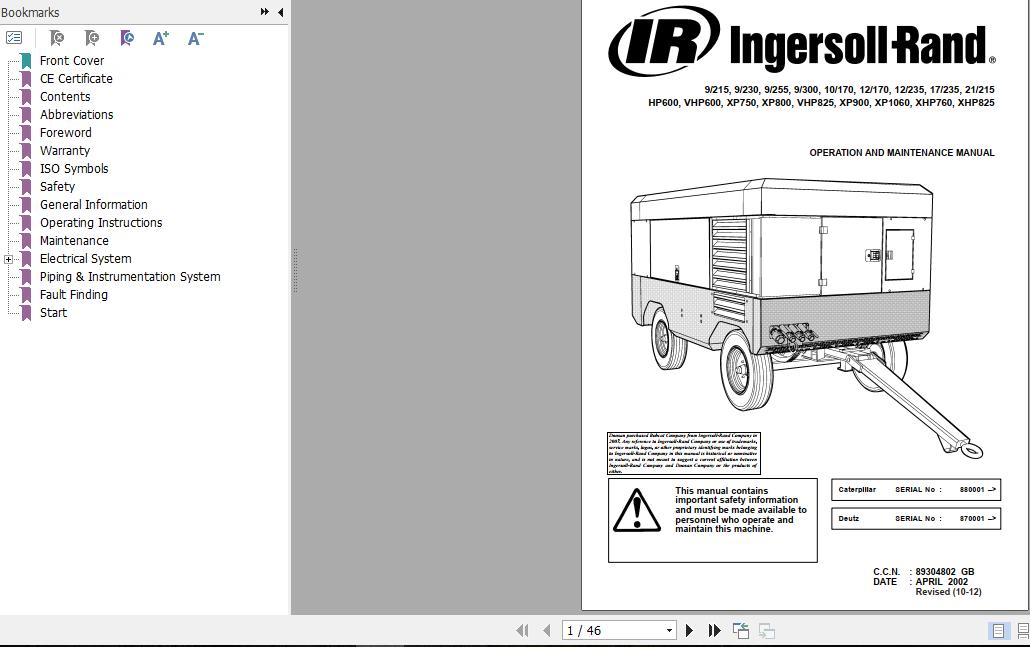Viewport: 1030px width, 647px height.
Task: Increase bookmark text size
Action: pos(161,38)
